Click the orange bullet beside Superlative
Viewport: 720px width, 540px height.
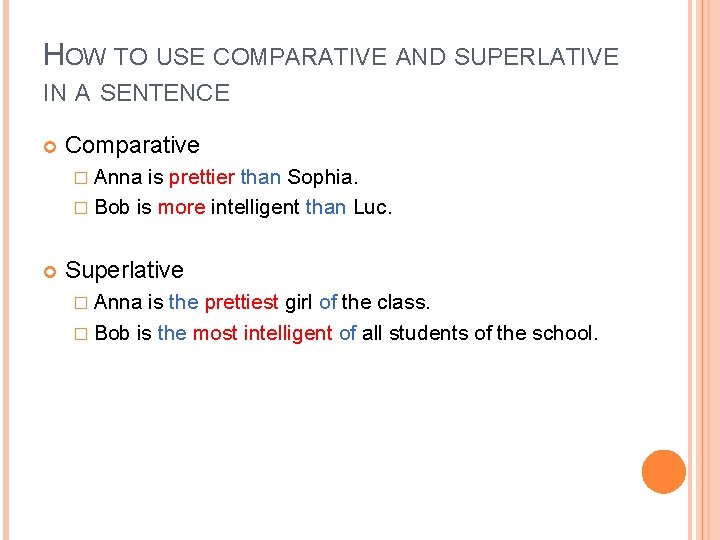pos(50,272)
